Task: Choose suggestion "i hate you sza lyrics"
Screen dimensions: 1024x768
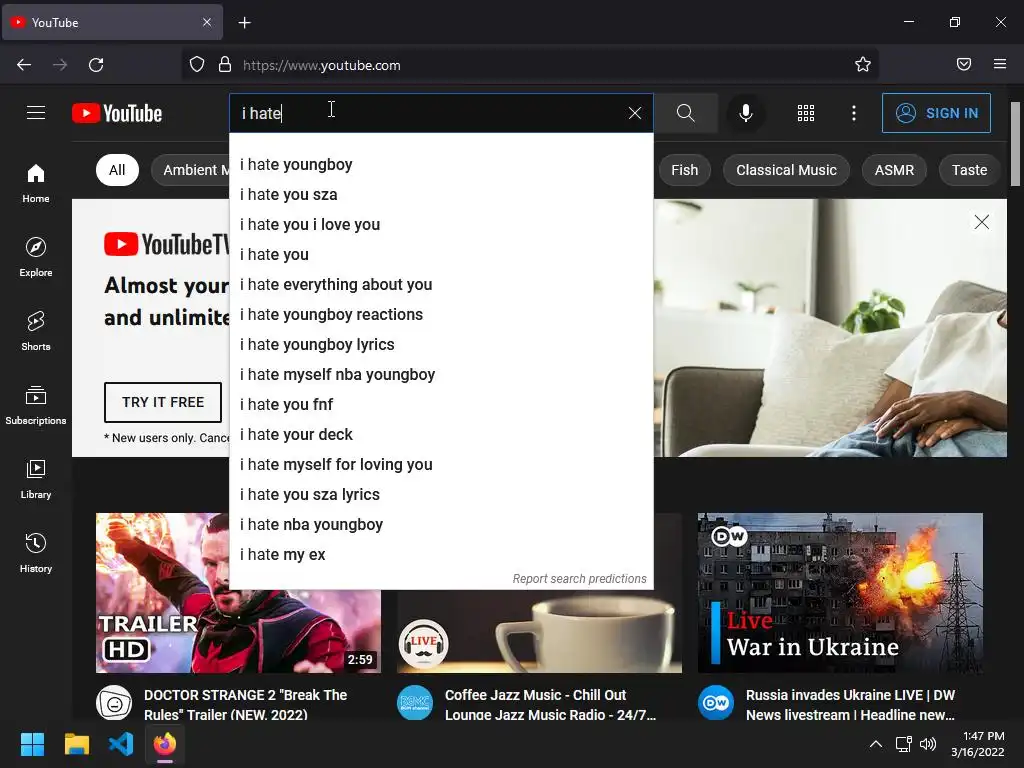Action: click(x=441, y=495)
